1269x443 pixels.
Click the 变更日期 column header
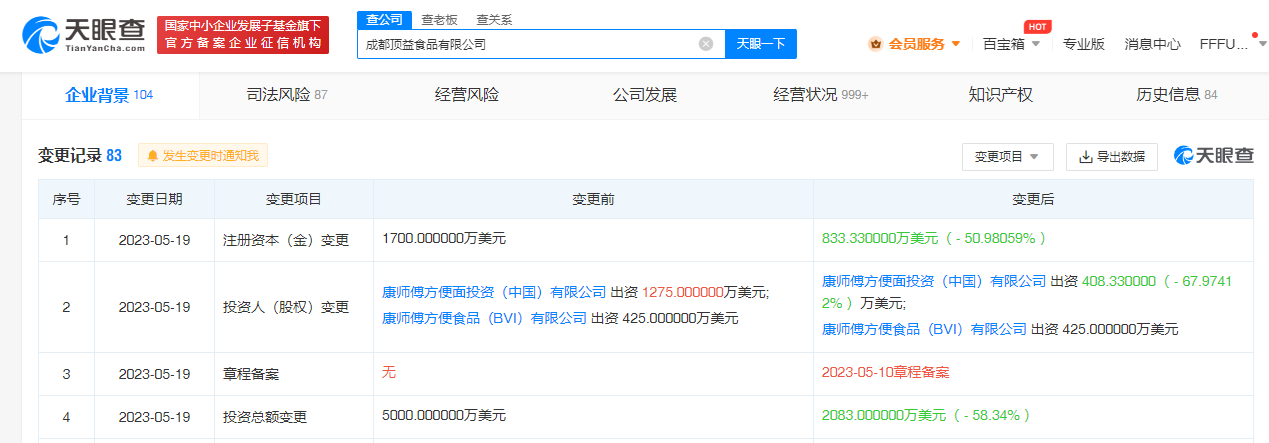154,199
